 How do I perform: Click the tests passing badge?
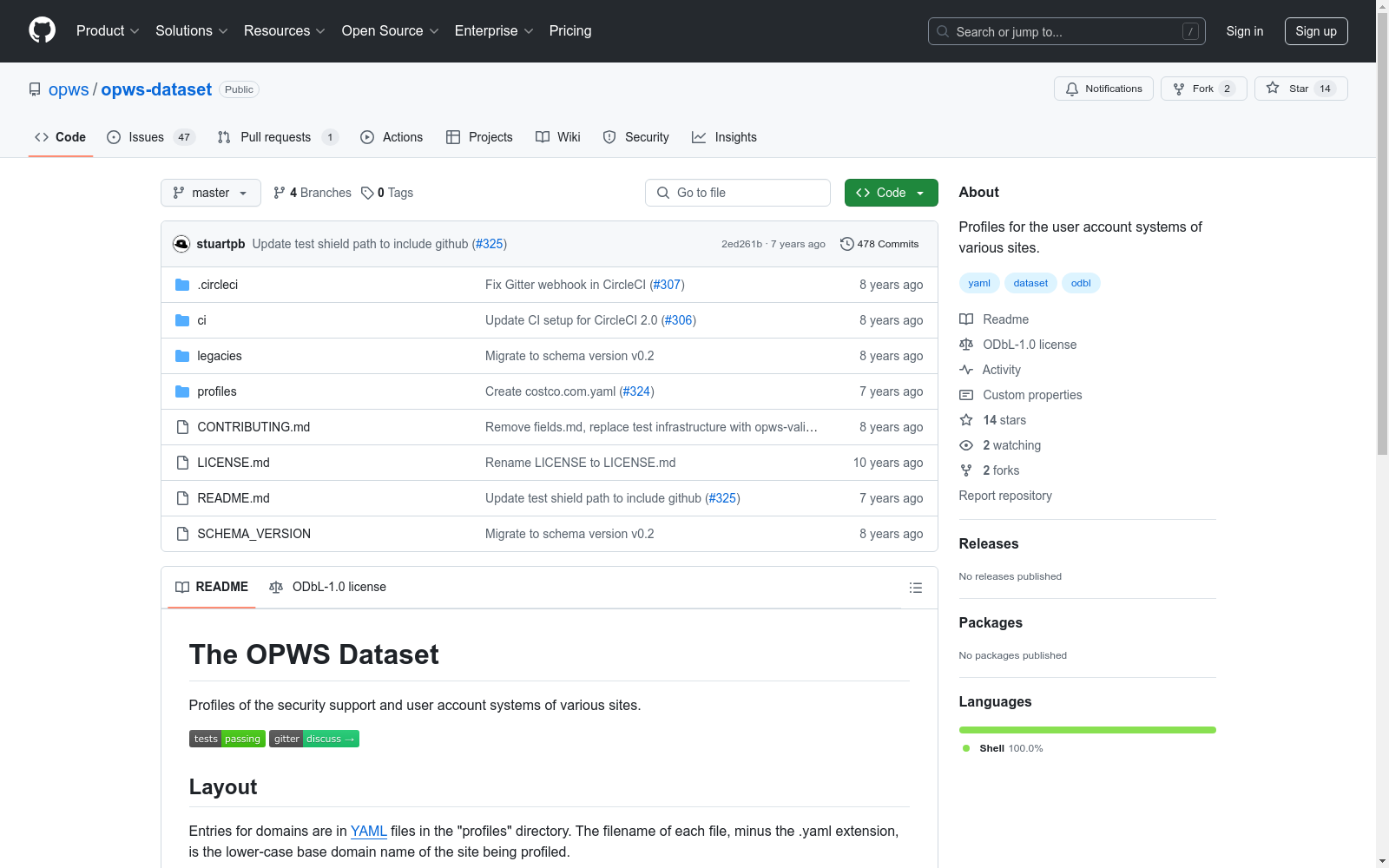click(x=227, y=739)
